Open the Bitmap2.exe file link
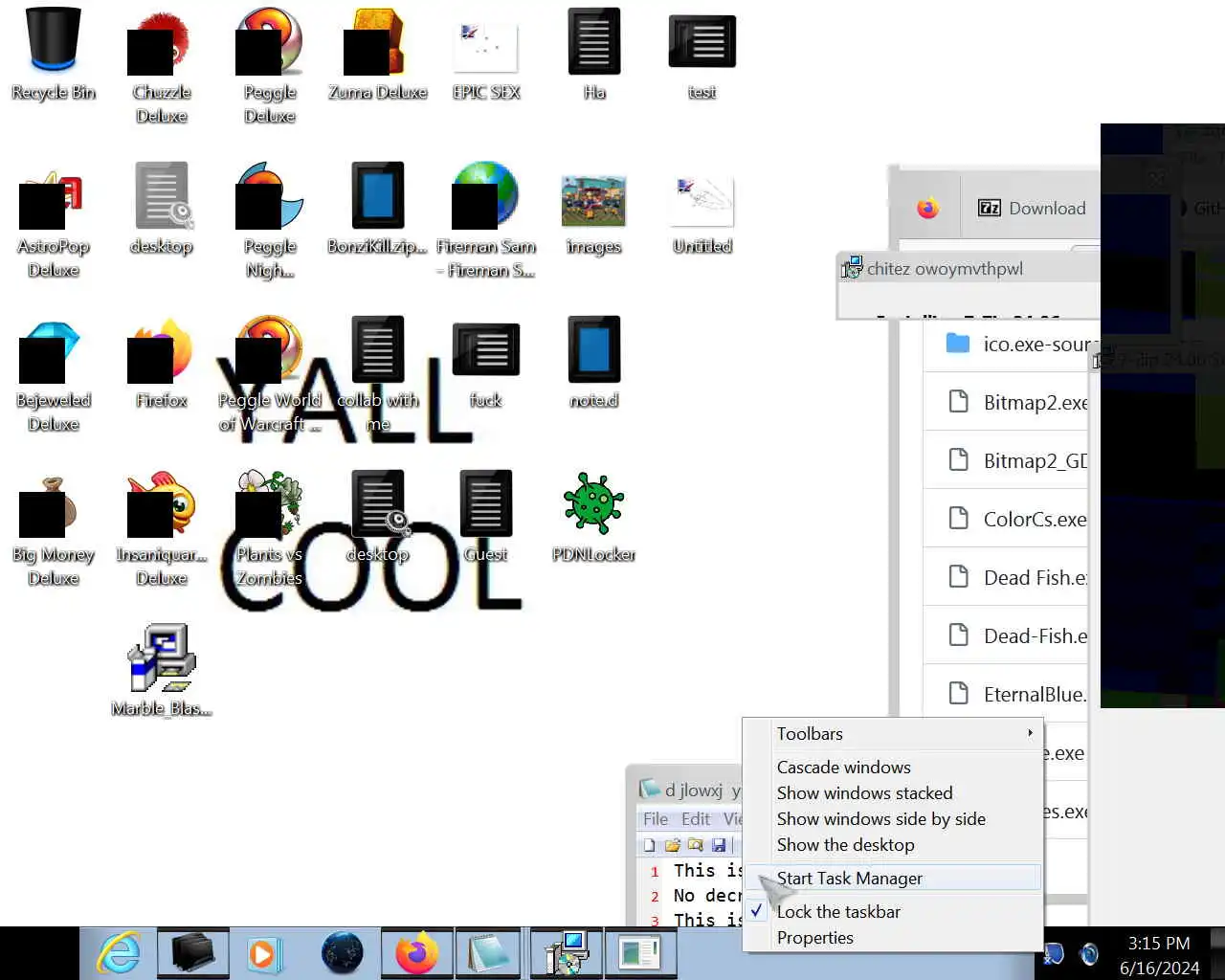 [x=1036, y=402]
